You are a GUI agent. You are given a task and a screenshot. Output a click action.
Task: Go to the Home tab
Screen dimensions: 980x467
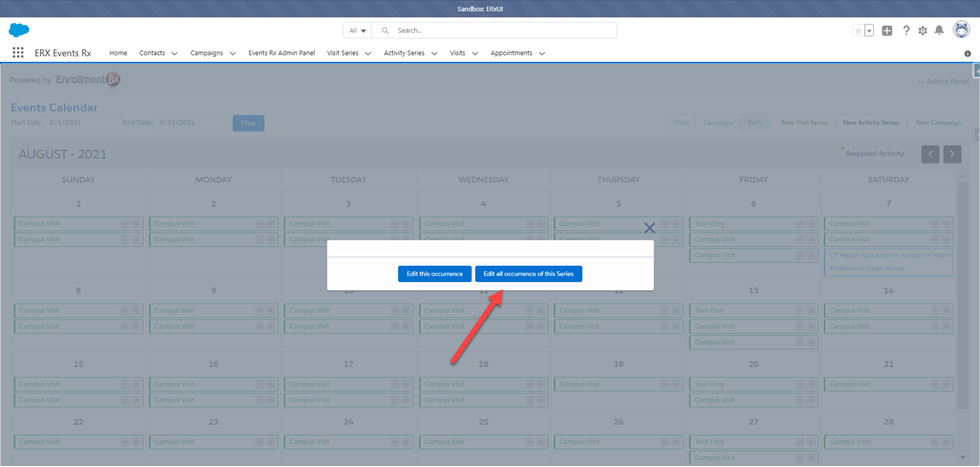point(118,53)
